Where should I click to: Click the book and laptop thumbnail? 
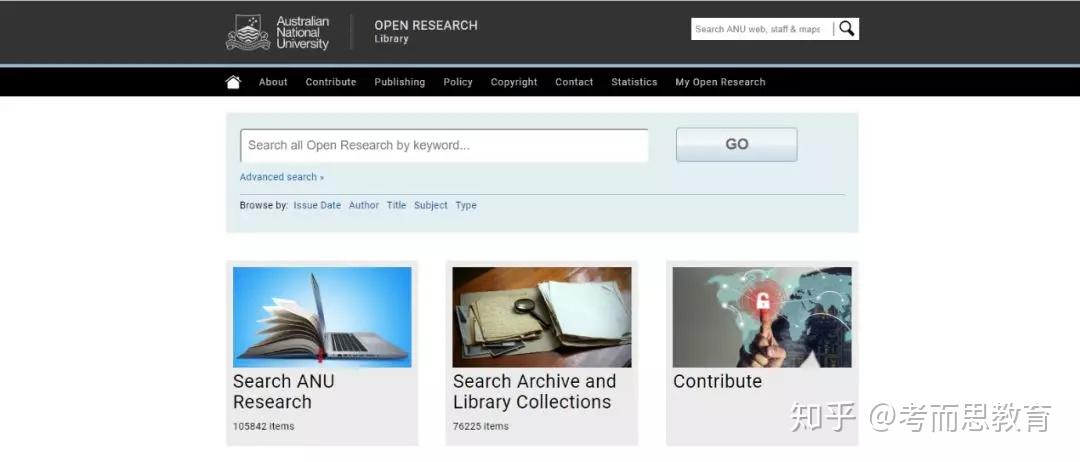tap(322, 317)
